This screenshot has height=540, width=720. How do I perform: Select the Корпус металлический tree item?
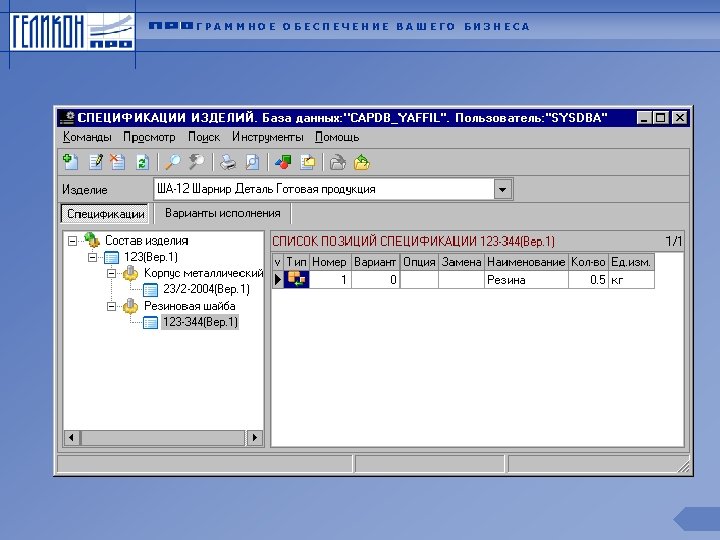203,273
